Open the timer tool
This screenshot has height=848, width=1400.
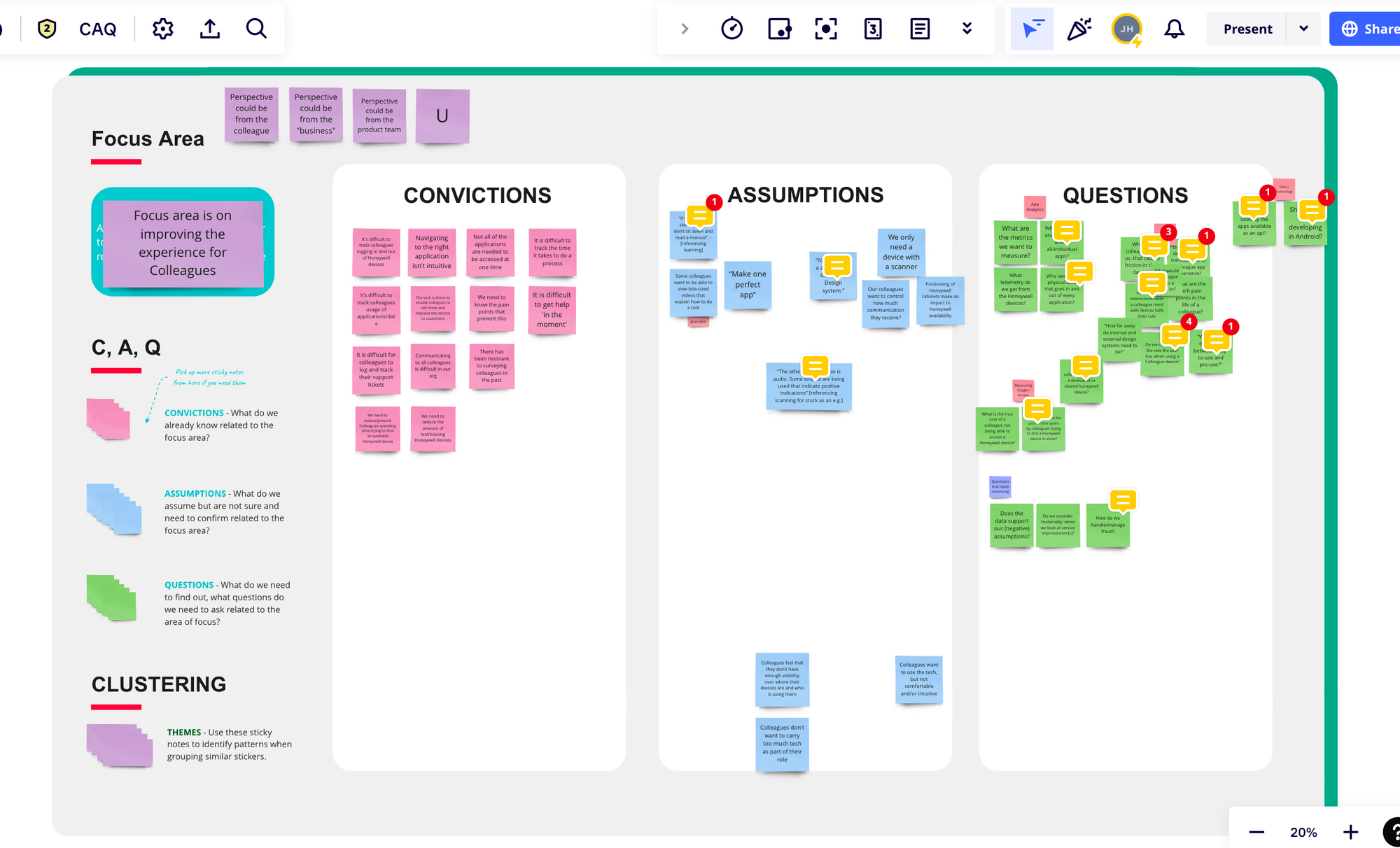coord(731,29)
